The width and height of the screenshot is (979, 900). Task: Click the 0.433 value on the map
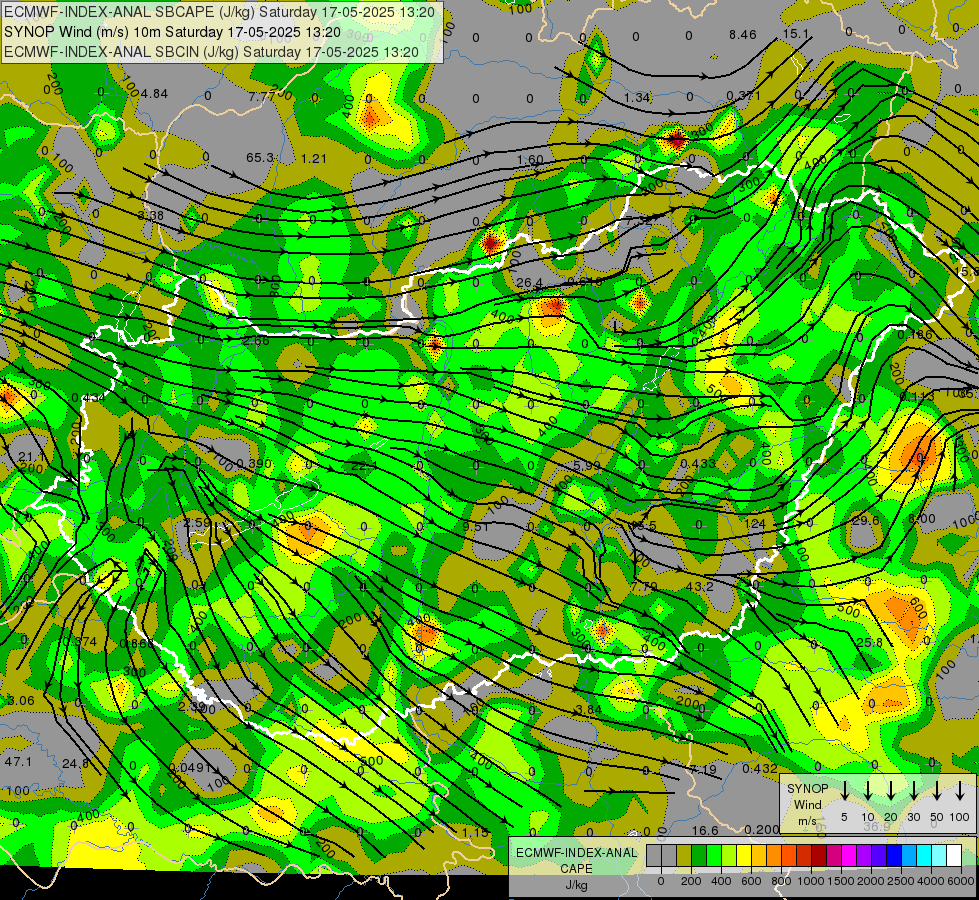(698, 463)
